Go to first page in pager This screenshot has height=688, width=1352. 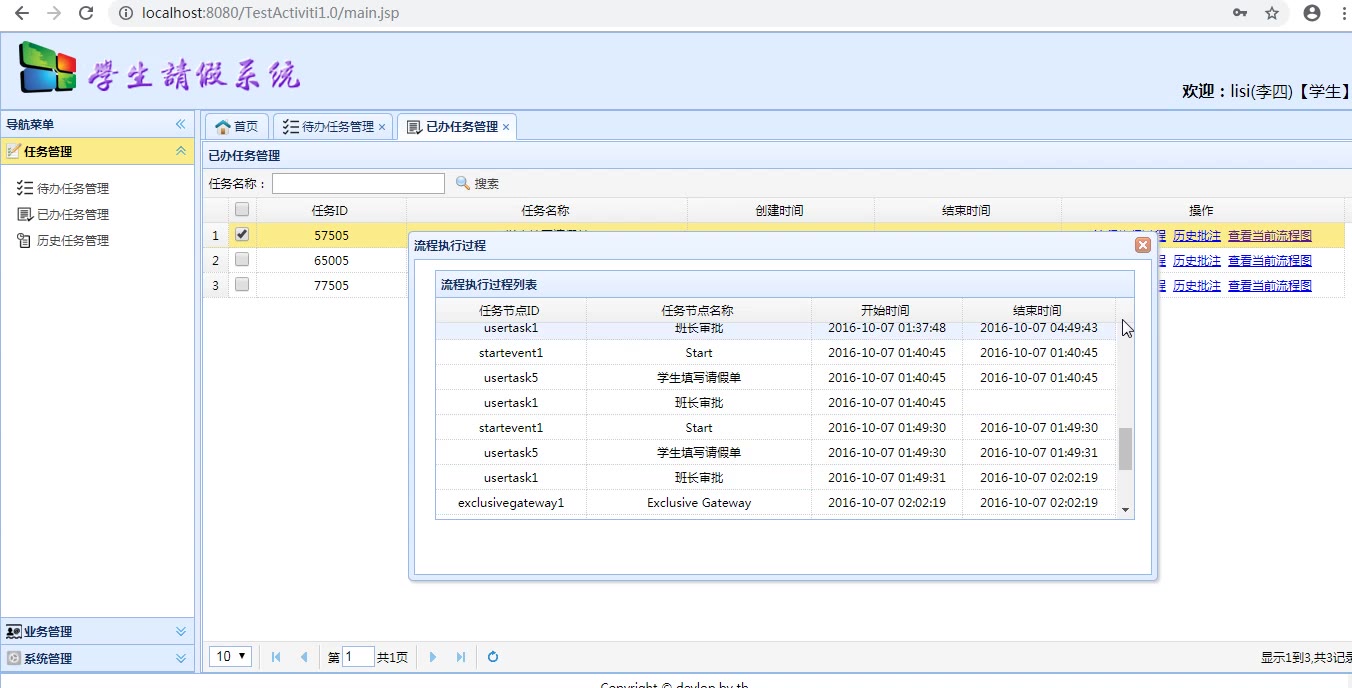(276, 657)
